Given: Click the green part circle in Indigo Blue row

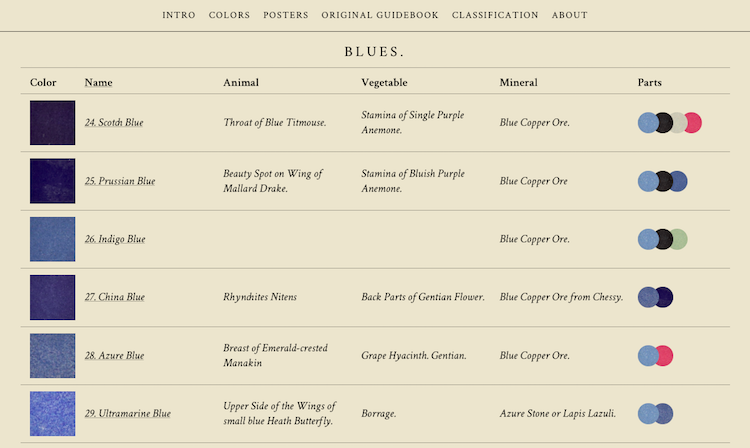Looking at the screenshot, I should [678, 239].
